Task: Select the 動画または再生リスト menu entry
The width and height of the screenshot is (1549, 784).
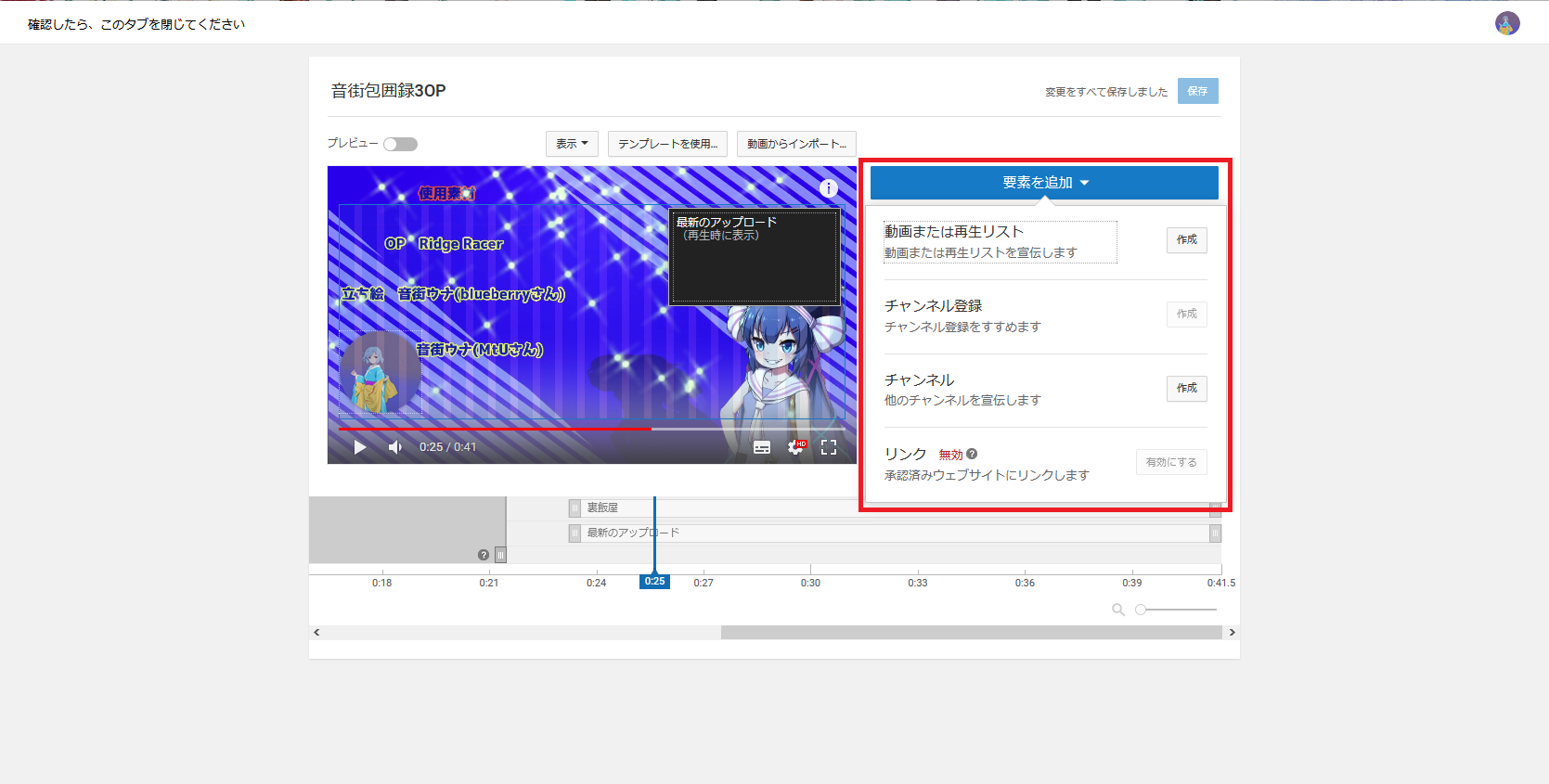Action: pyautogui.click(x=1000, y=242)
